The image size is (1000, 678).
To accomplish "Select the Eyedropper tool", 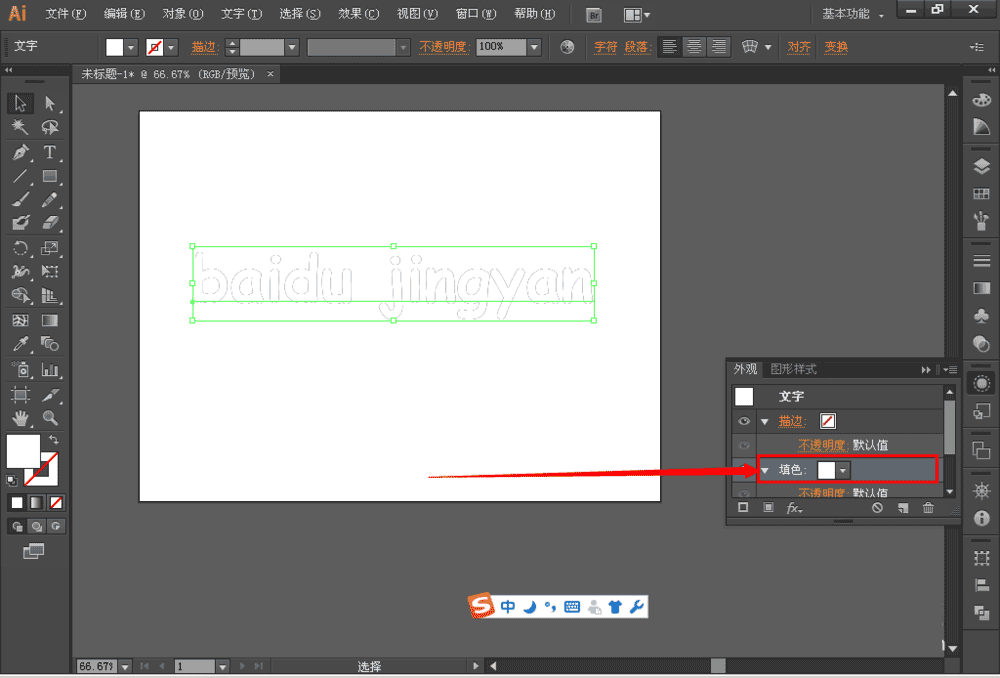I will (20, 344).
